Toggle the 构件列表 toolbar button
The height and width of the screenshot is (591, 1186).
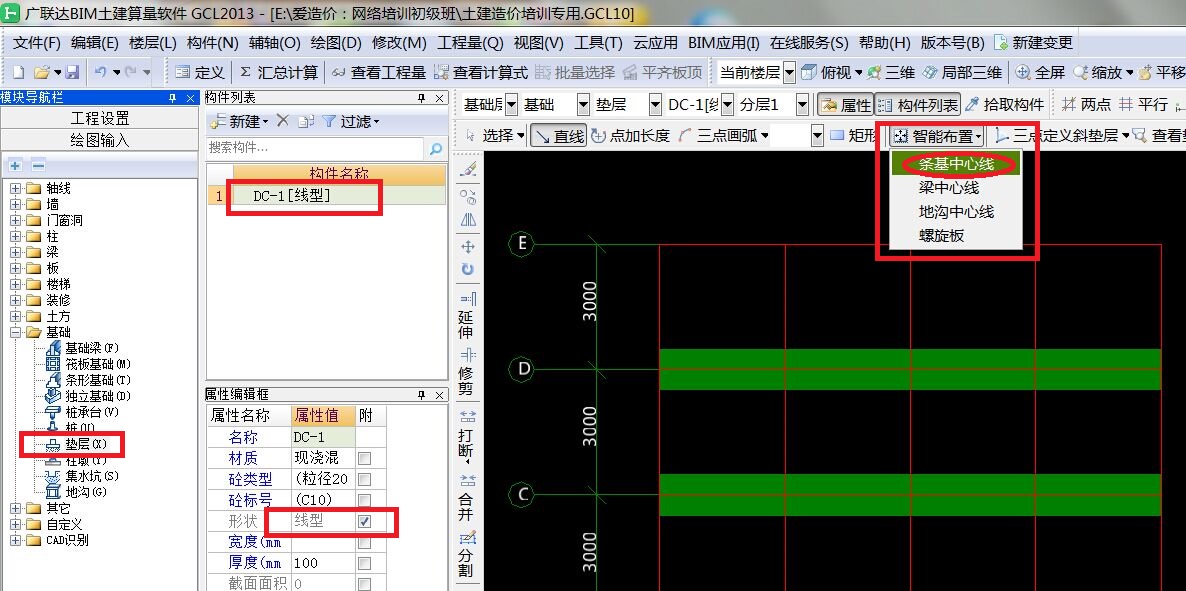[918, 104]
